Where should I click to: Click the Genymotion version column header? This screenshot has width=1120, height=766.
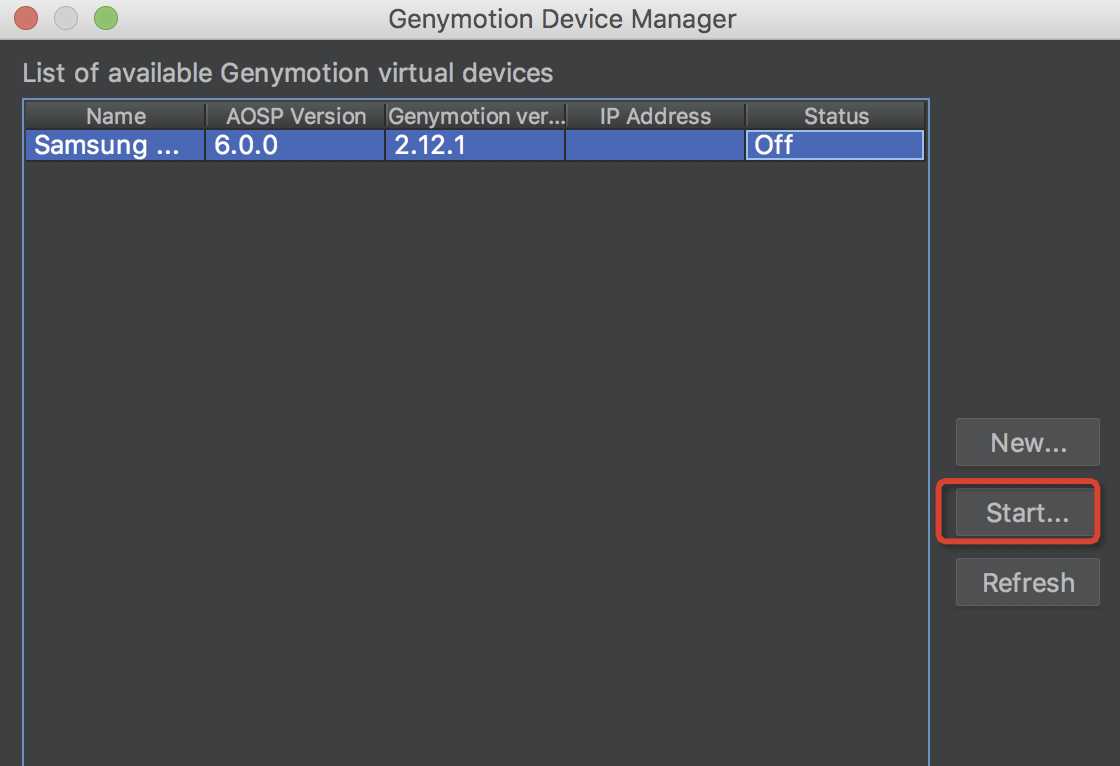[x=476, y=116]
